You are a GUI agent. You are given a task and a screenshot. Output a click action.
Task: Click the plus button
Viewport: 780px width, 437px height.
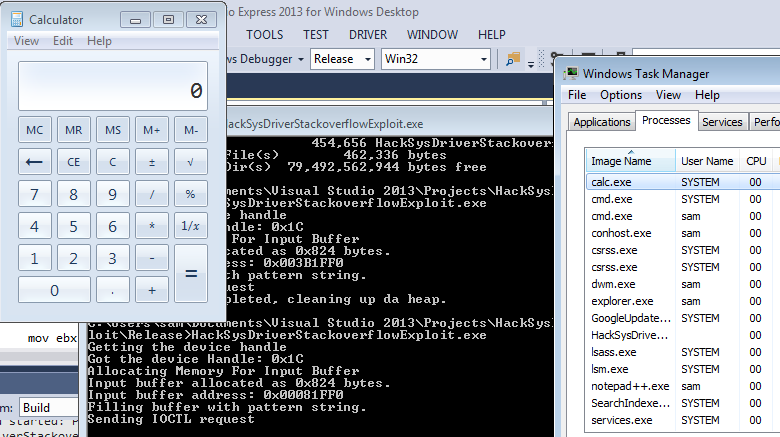(x=152, y=290)
